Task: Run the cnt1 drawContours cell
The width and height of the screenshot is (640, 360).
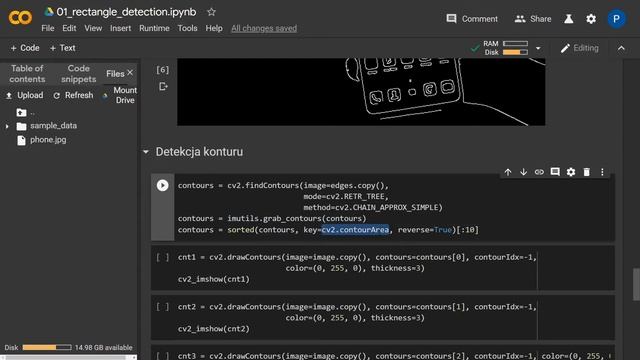Action: (x=162, y=257)
